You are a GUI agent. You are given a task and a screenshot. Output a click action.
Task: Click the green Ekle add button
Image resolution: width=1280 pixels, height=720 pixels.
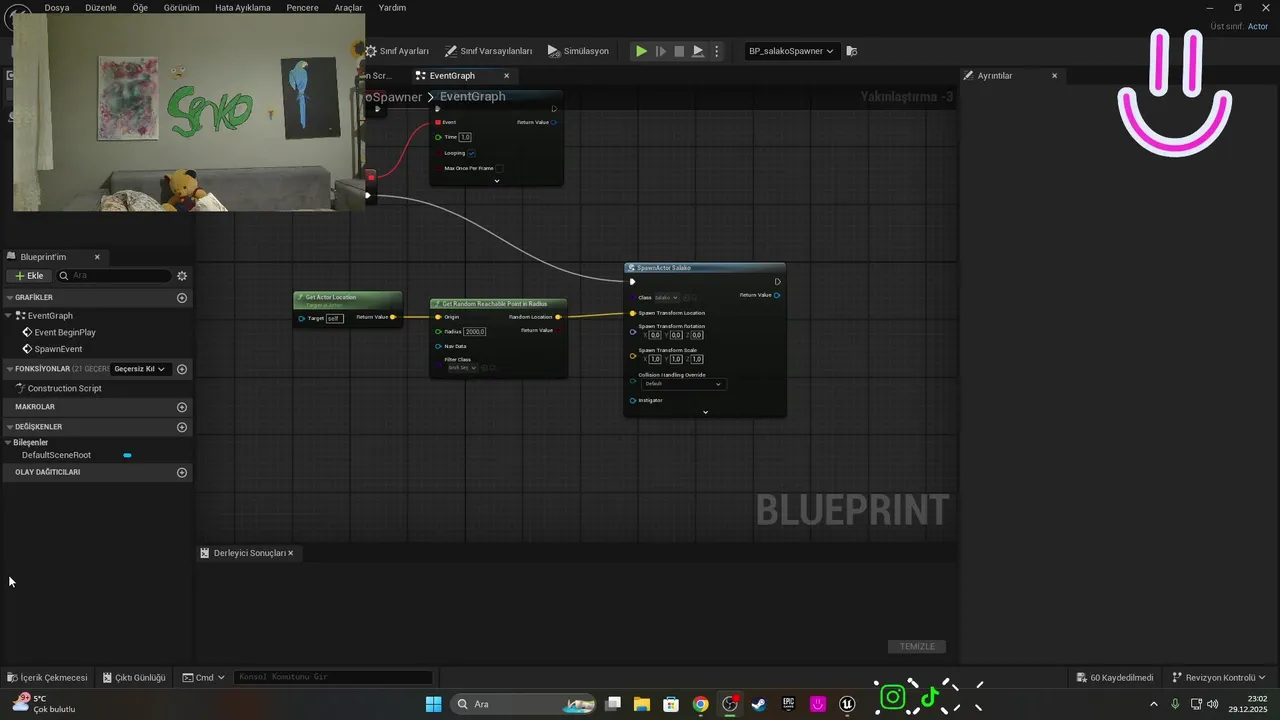(29, 276)
